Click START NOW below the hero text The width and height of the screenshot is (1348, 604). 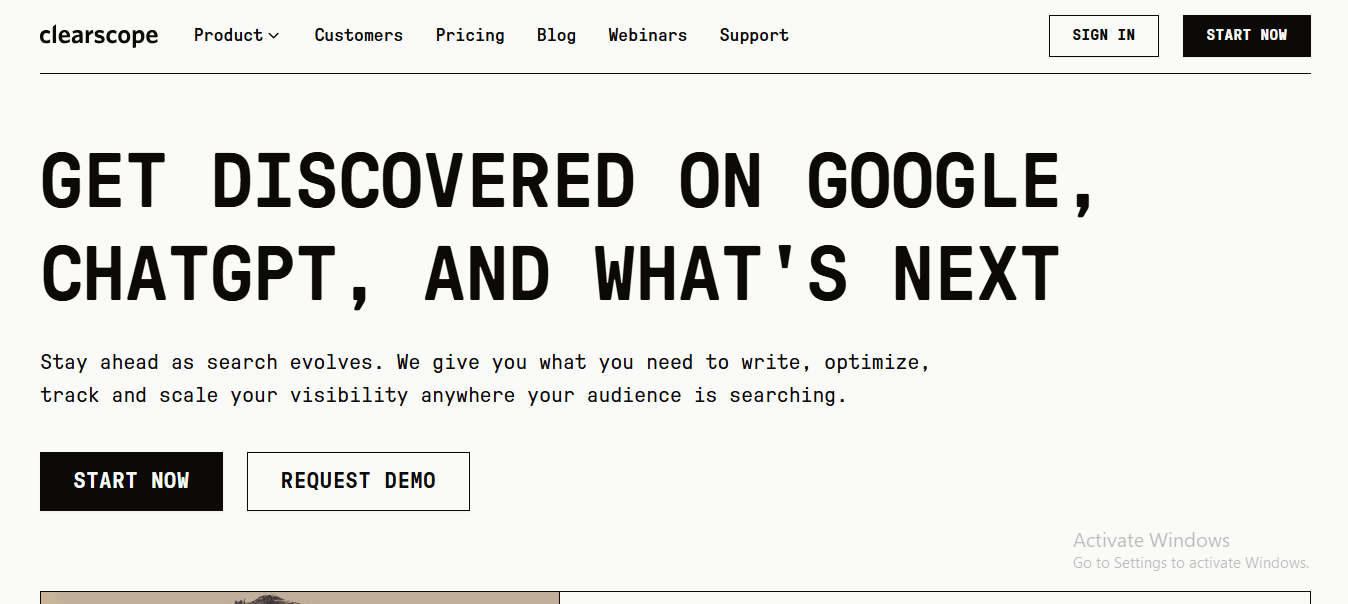point(131,481)
